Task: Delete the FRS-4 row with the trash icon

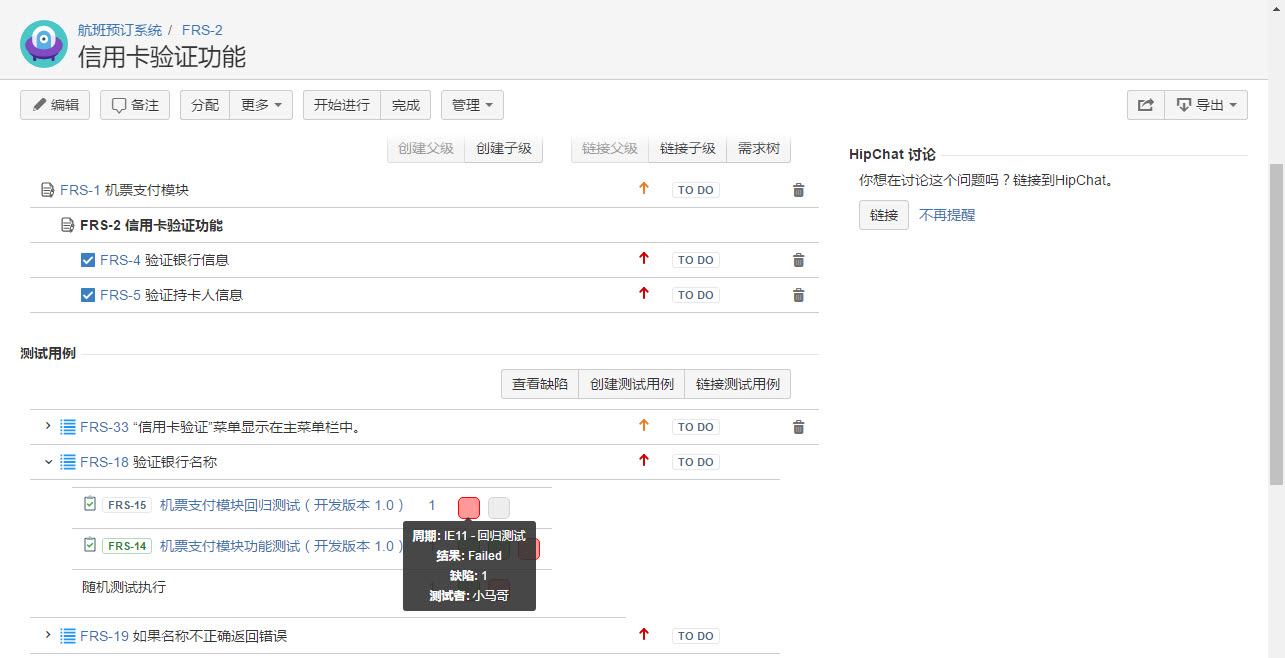Action: click(798, 260)
